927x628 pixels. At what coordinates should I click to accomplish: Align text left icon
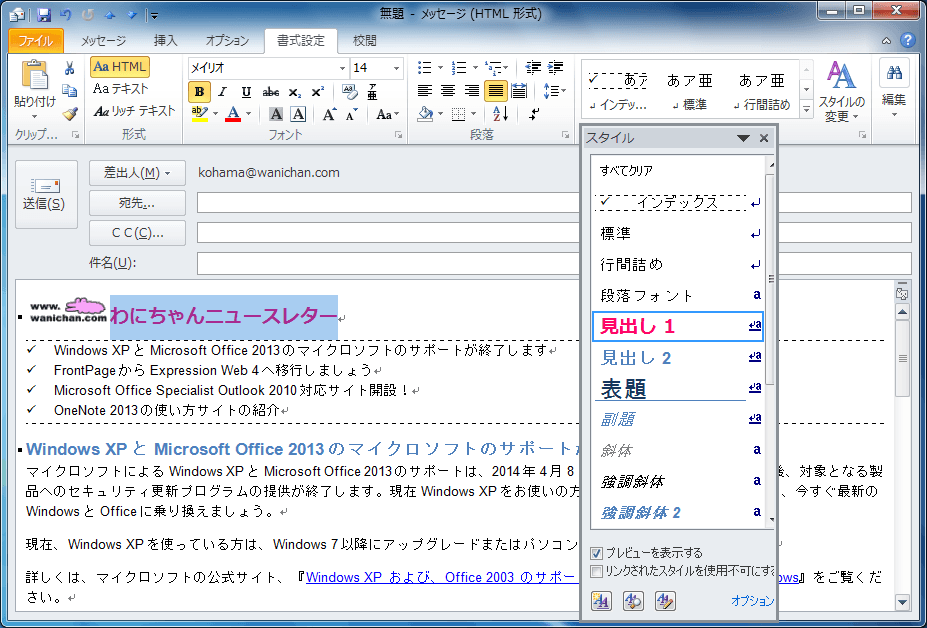point(424,91)
